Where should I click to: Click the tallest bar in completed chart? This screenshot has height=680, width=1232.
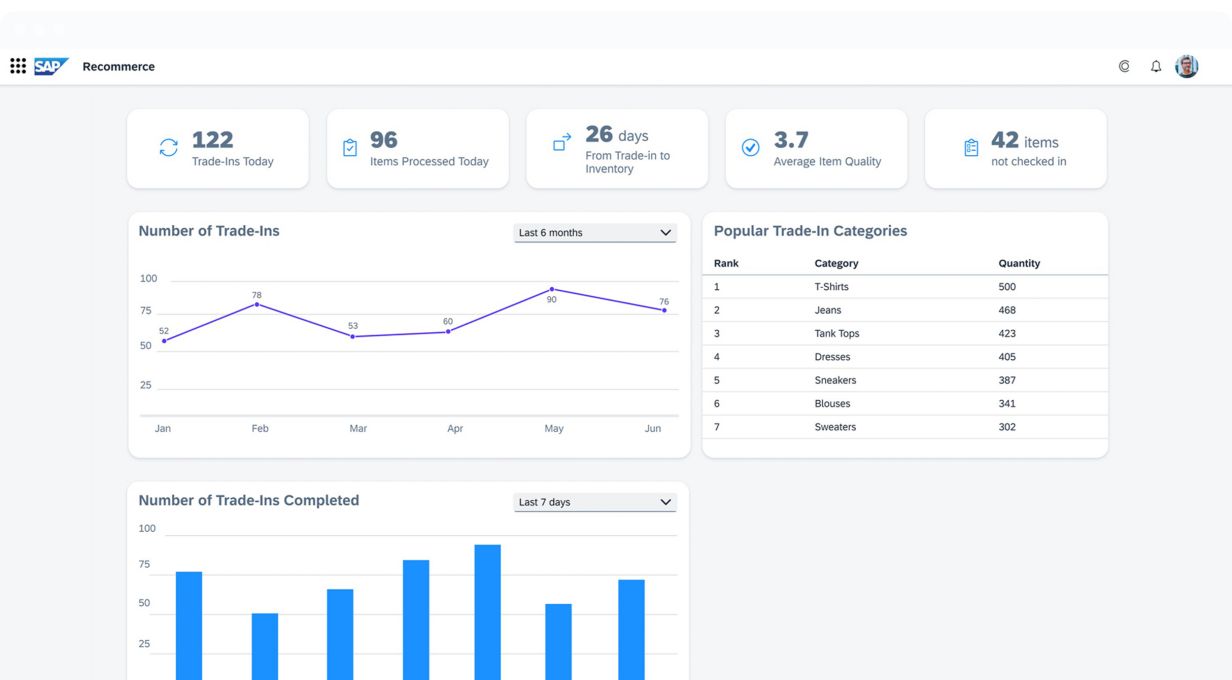click(487, 610)
